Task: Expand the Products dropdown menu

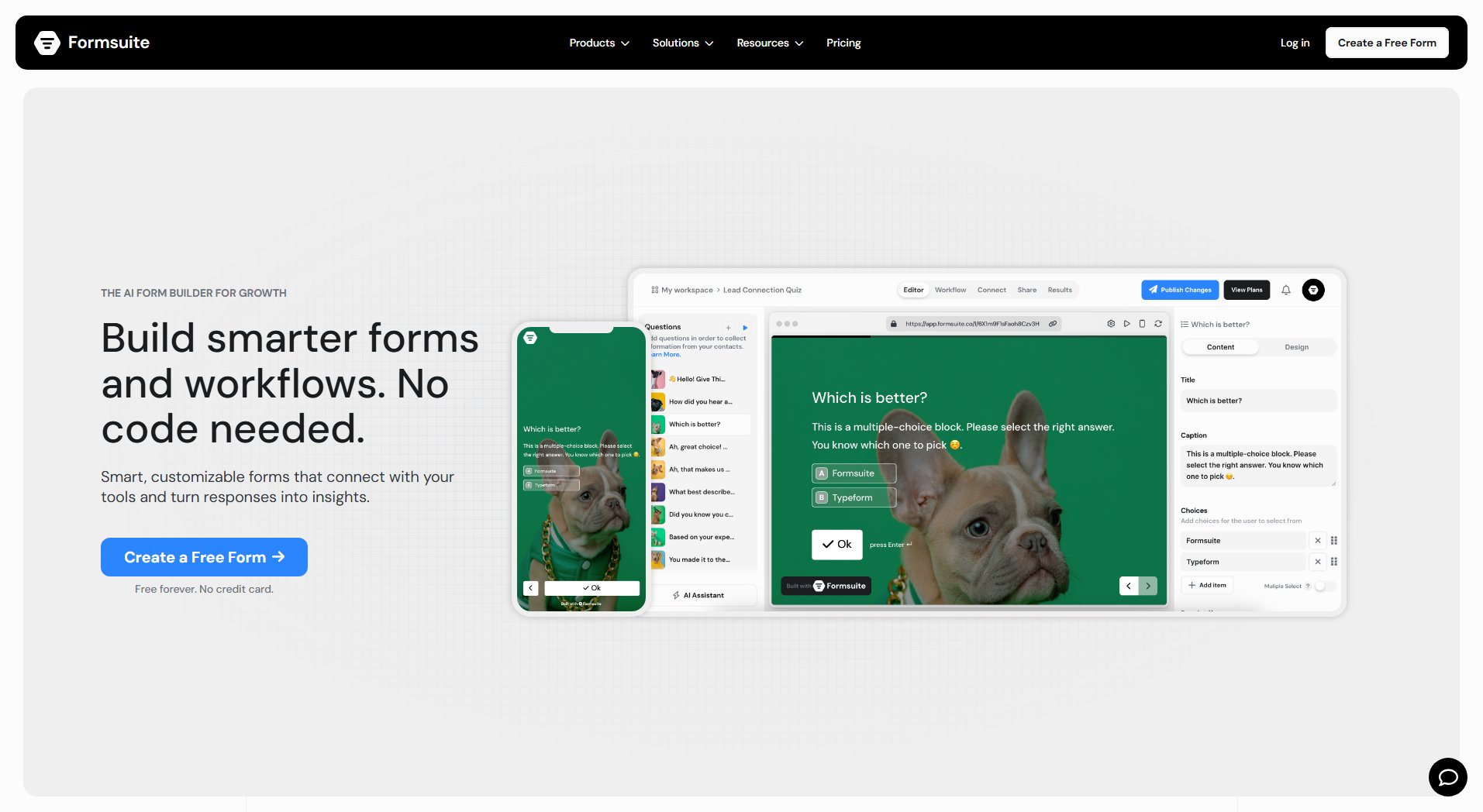Action: point(598,43)
